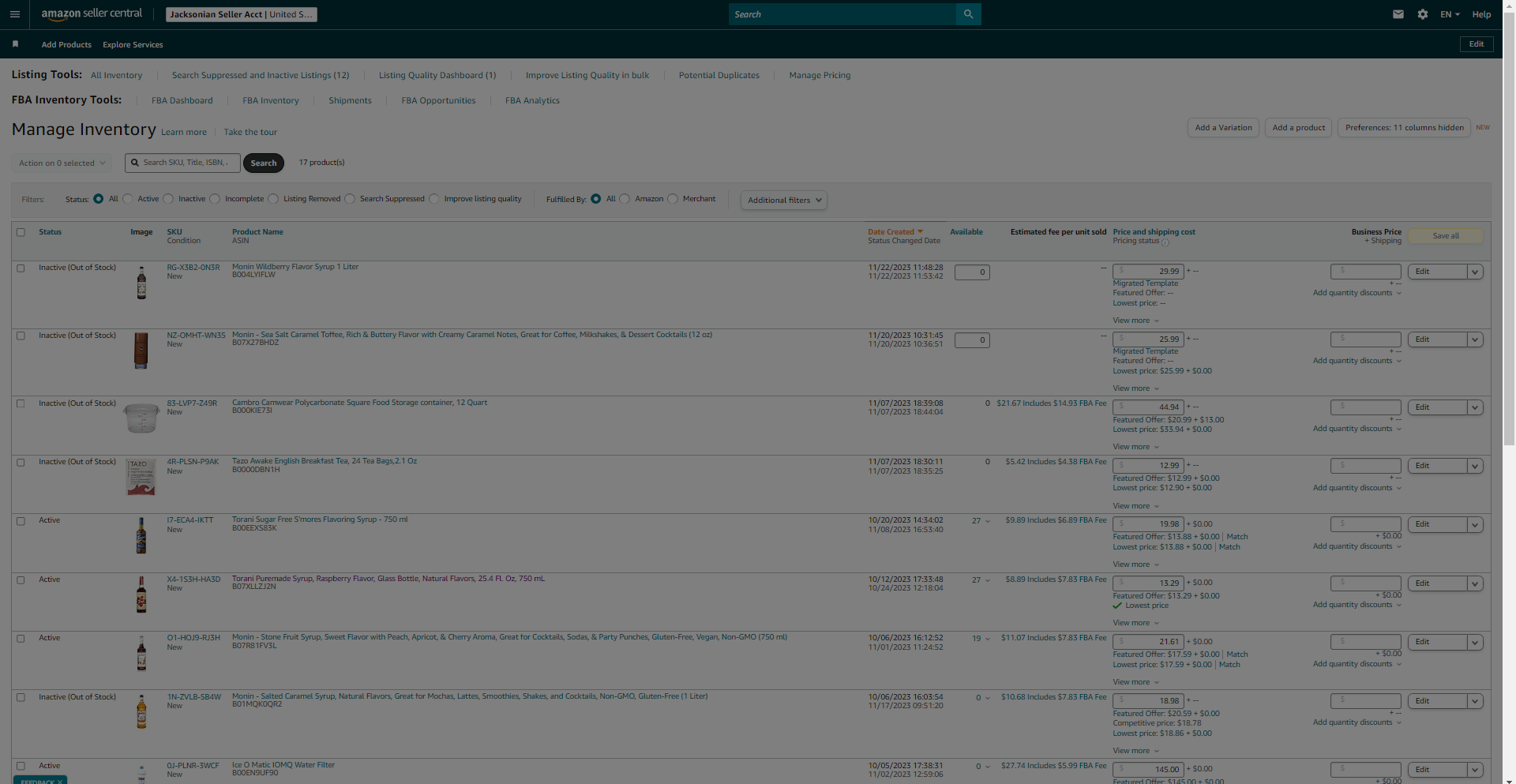
Task: Sort by Date Created column
Action: point(895,232)
